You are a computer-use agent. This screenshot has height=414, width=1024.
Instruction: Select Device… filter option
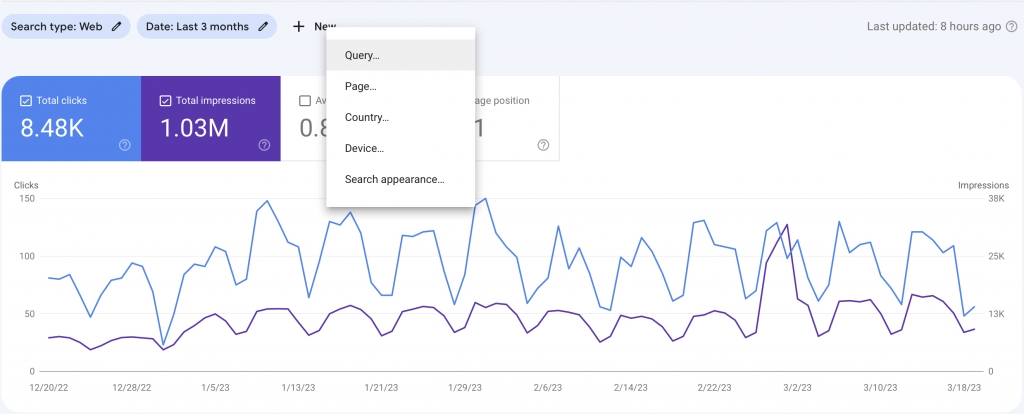[x=364, y=149]
